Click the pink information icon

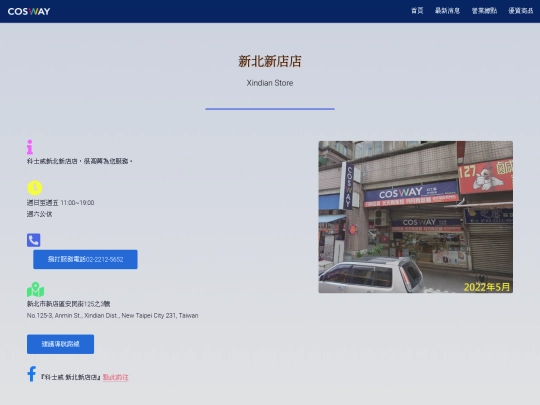30,147
